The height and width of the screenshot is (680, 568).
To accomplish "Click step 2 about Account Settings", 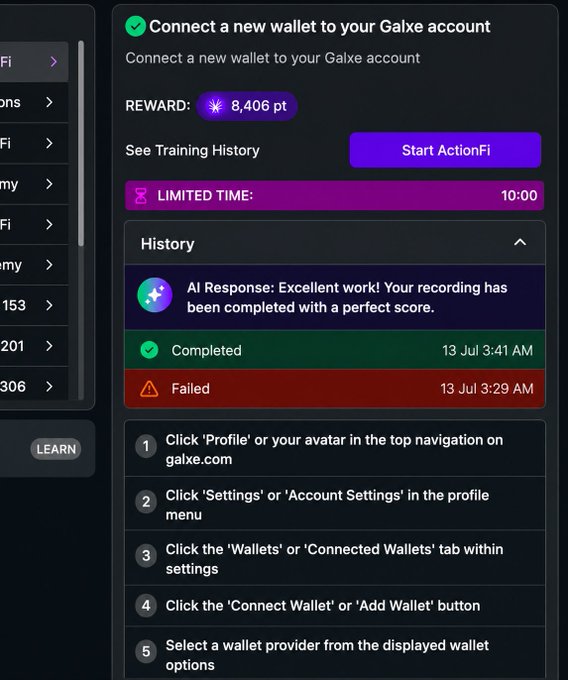I will (x=335, y=503).
